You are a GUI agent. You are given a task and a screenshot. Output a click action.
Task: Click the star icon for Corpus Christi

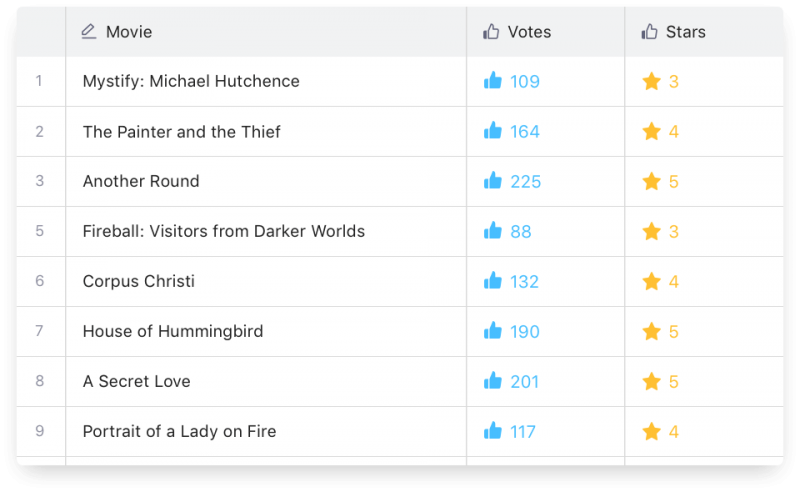click(x=652, y=281)
